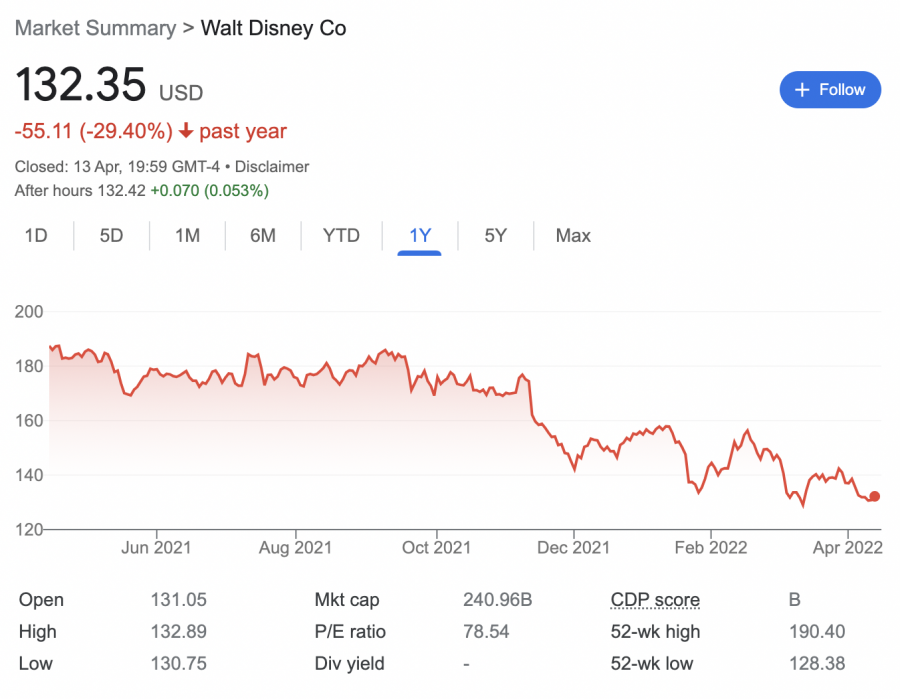This screenshot has height=699, width=900.
Task: Click the Follow button
Action: (x=830, y=90)
